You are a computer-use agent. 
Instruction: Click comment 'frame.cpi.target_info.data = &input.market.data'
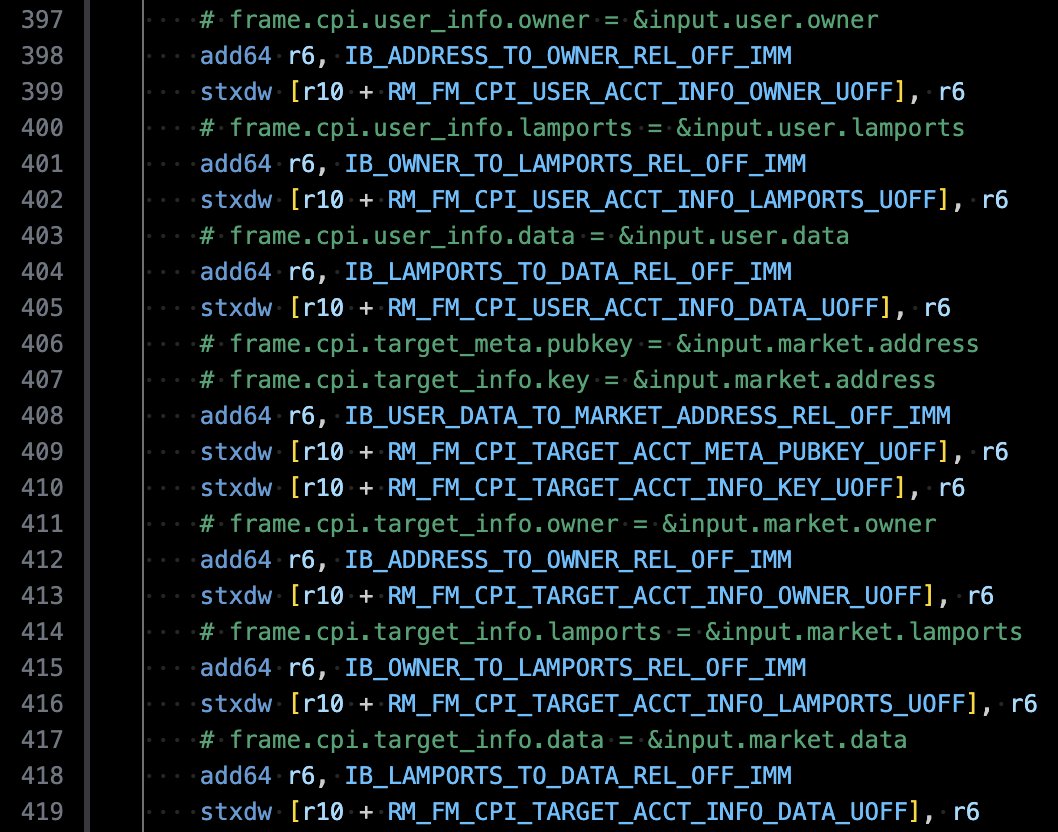pyautogui.click(x=568, y=740)
